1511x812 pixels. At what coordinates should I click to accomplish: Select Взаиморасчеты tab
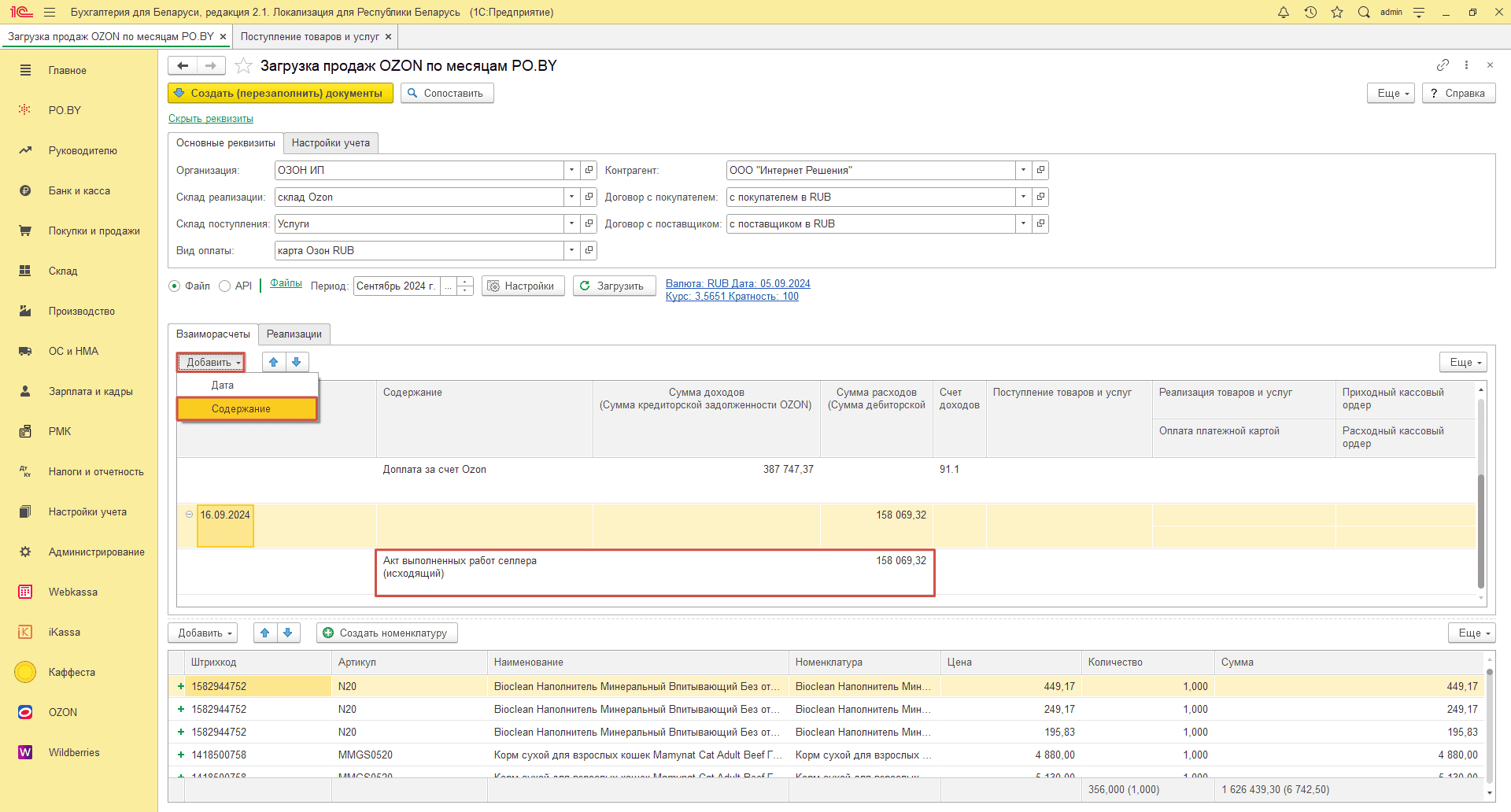tap(213, 334)
